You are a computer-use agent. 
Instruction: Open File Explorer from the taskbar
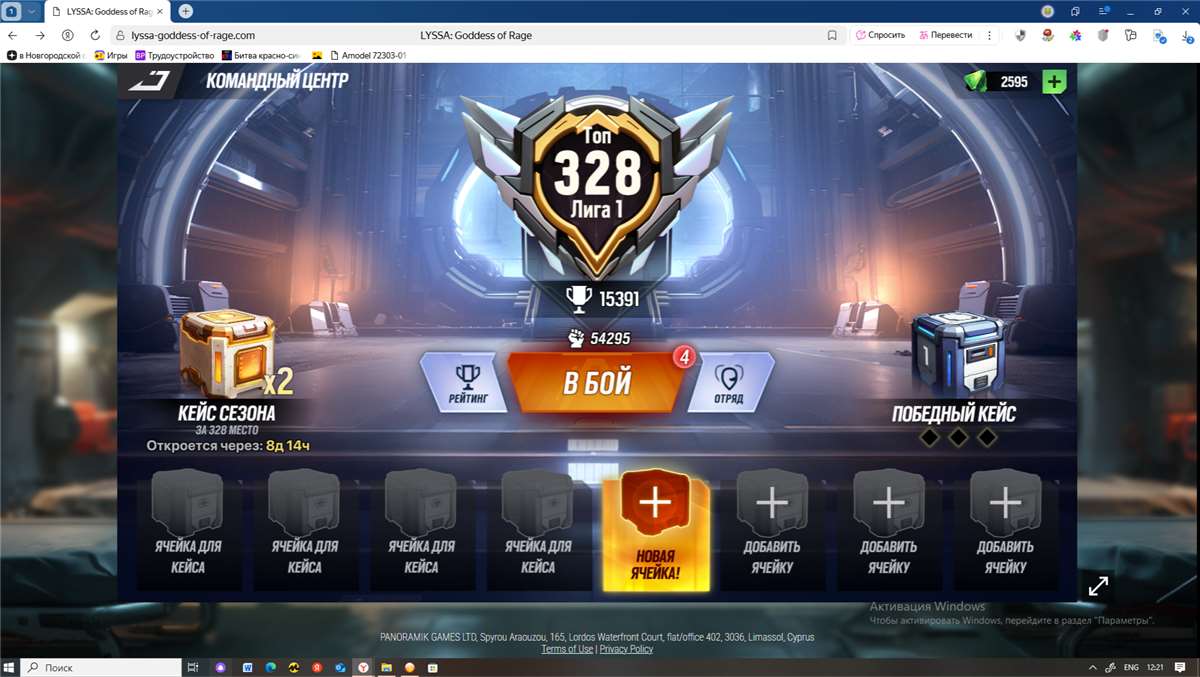[386, 667]
